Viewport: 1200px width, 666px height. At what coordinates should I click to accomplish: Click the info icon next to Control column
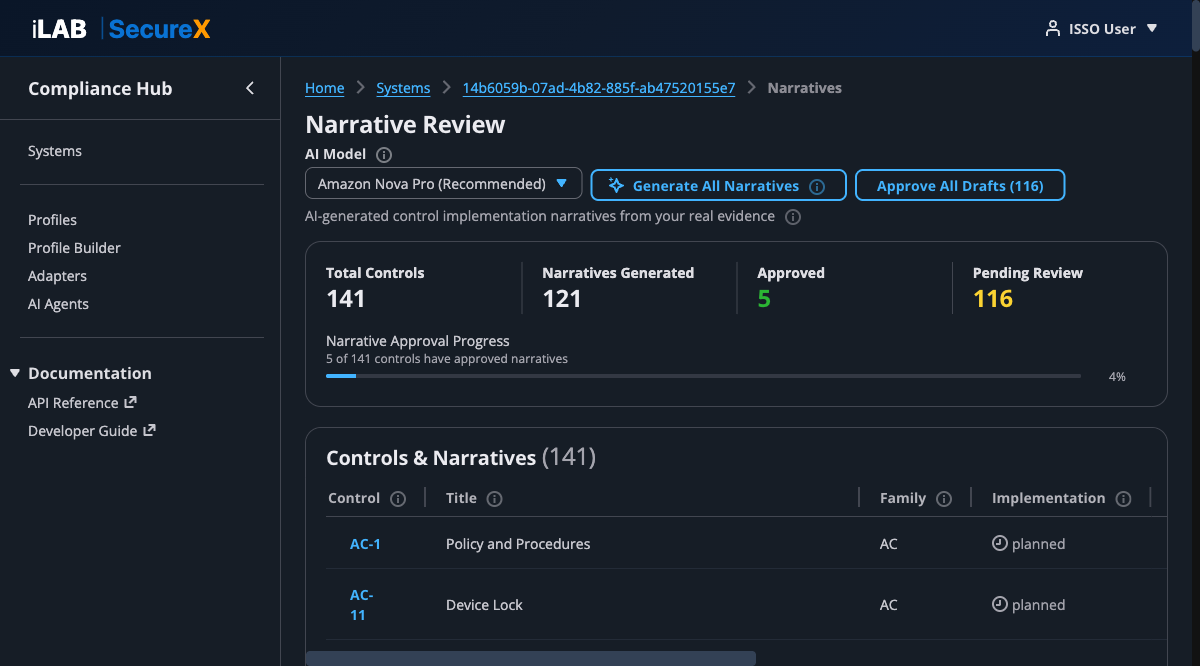click(x=398, y=499)
